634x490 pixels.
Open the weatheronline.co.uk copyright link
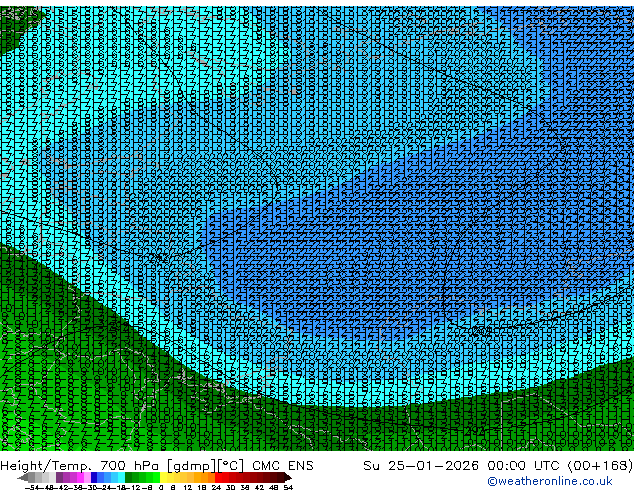tap(549, 481)
